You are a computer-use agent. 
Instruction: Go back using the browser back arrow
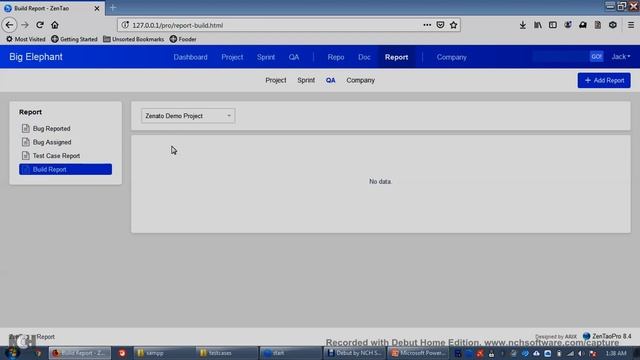tap(9, 25)
